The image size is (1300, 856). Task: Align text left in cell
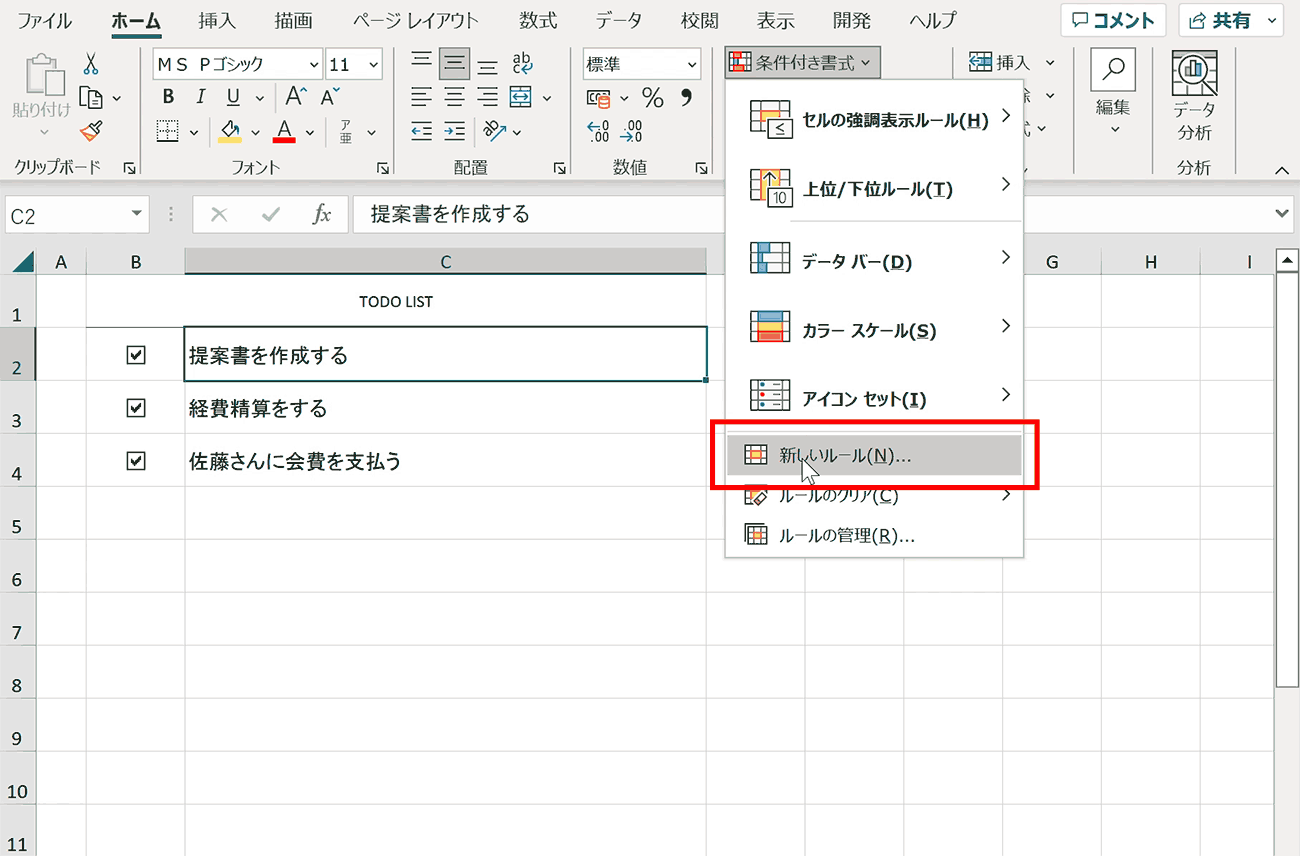tap(422, 97)
